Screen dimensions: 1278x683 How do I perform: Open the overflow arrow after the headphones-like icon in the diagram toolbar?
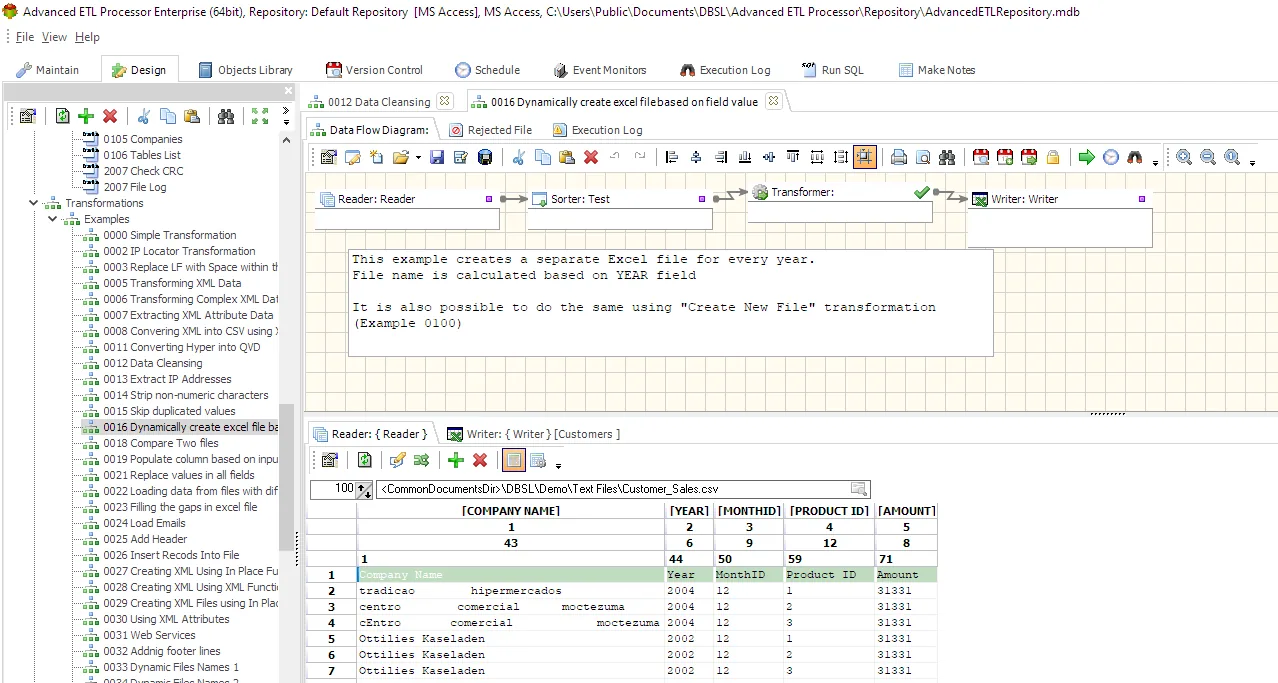(x=1155, y=162)
